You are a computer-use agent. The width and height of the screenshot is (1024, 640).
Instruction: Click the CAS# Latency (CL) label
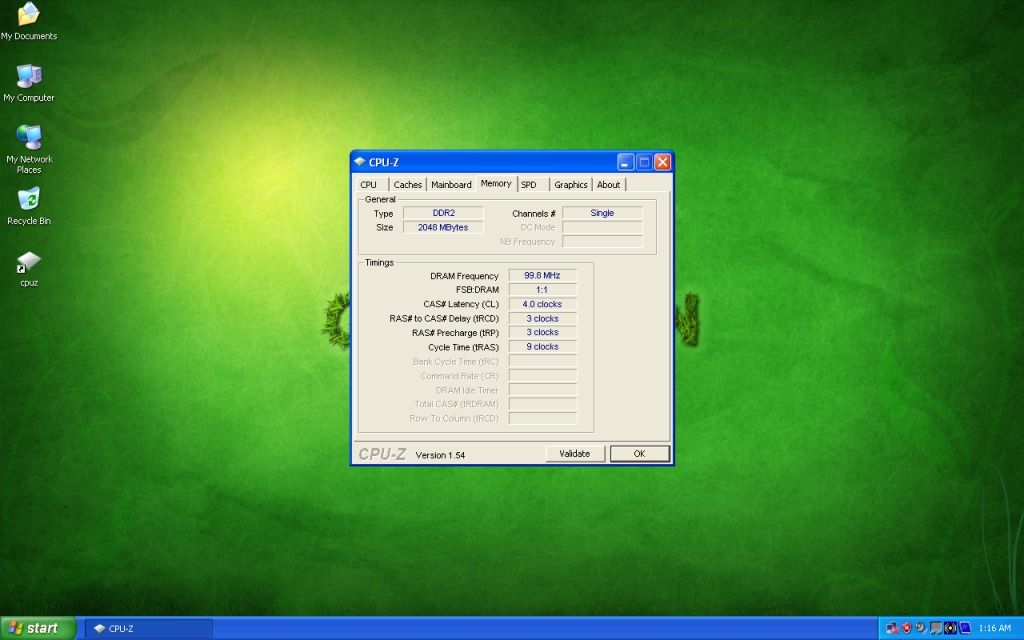(461, 304)
